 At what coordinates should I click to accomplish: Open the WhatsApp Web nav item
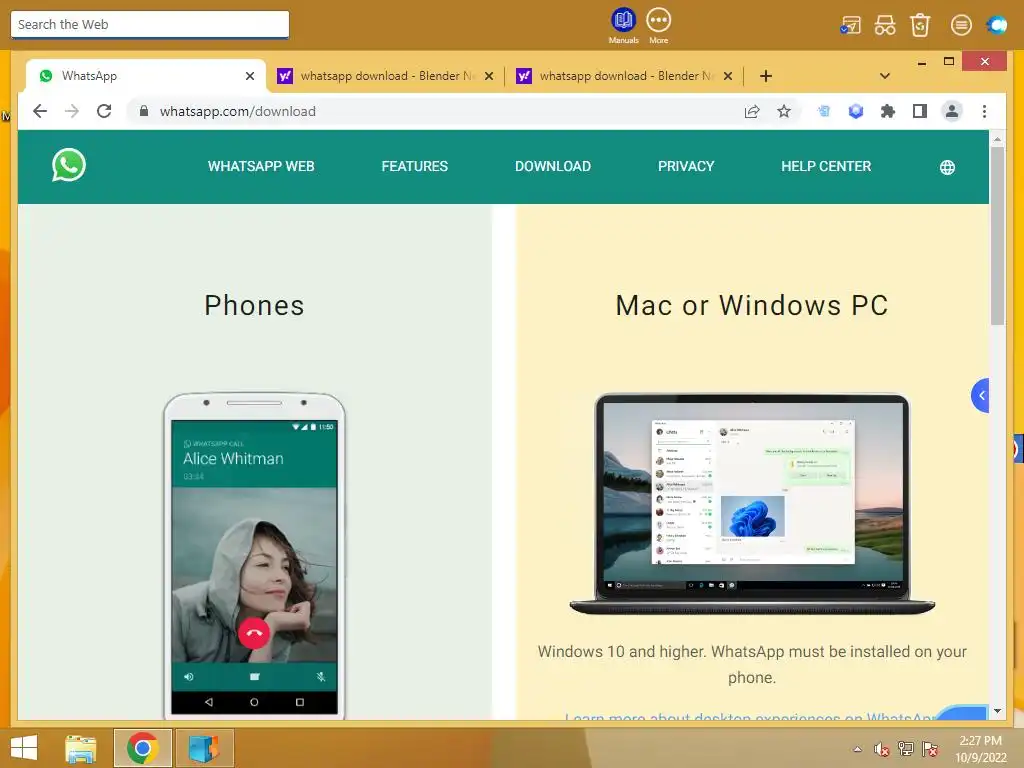[261, 167]
